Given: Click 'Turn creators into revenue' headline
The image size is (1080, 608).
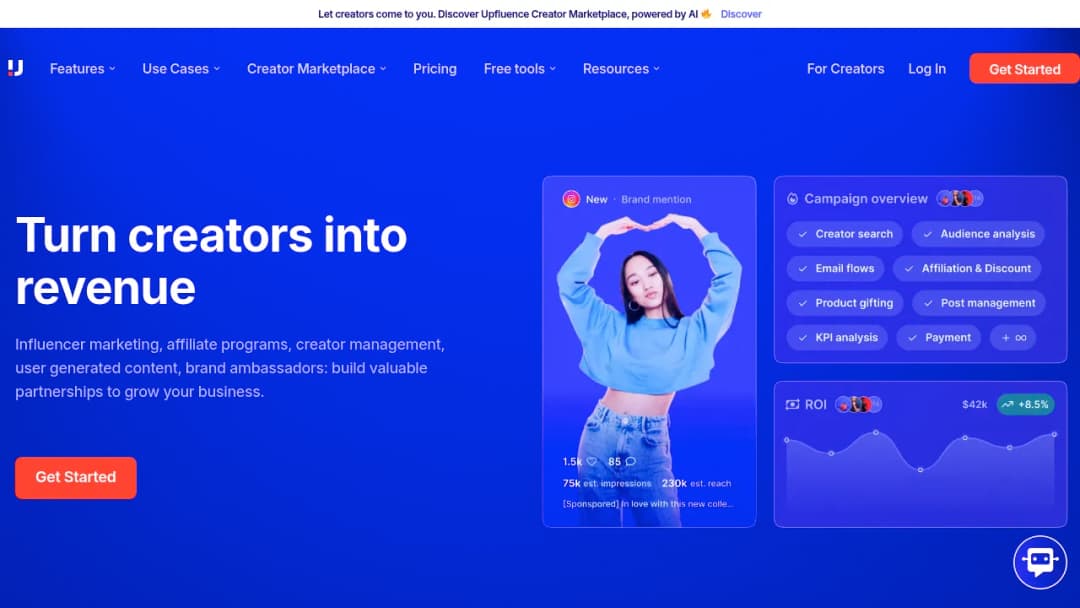Looking at the screenshot, I should click(x=211, y=261).
